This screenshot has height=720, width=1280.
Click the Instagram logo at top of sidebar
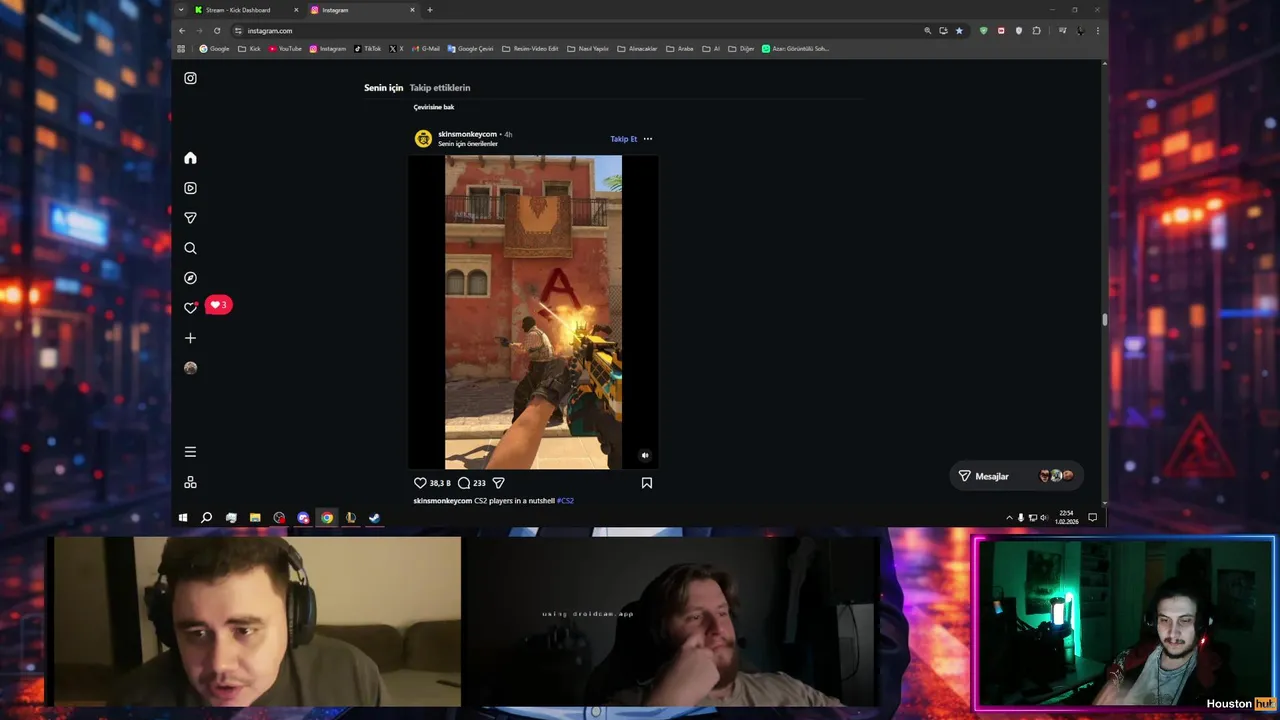pyautogui.click(x=190, y=78)
